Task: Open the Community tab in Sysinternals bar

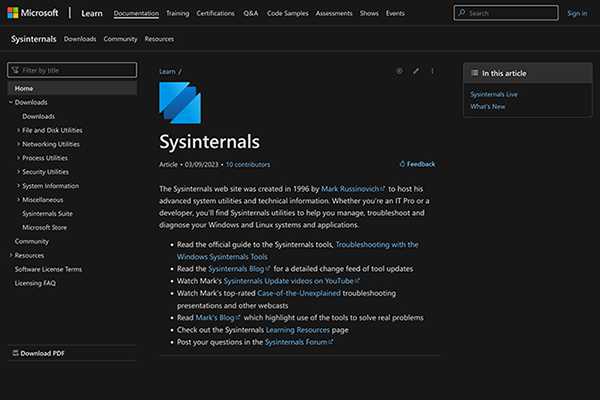Action: 120,39
